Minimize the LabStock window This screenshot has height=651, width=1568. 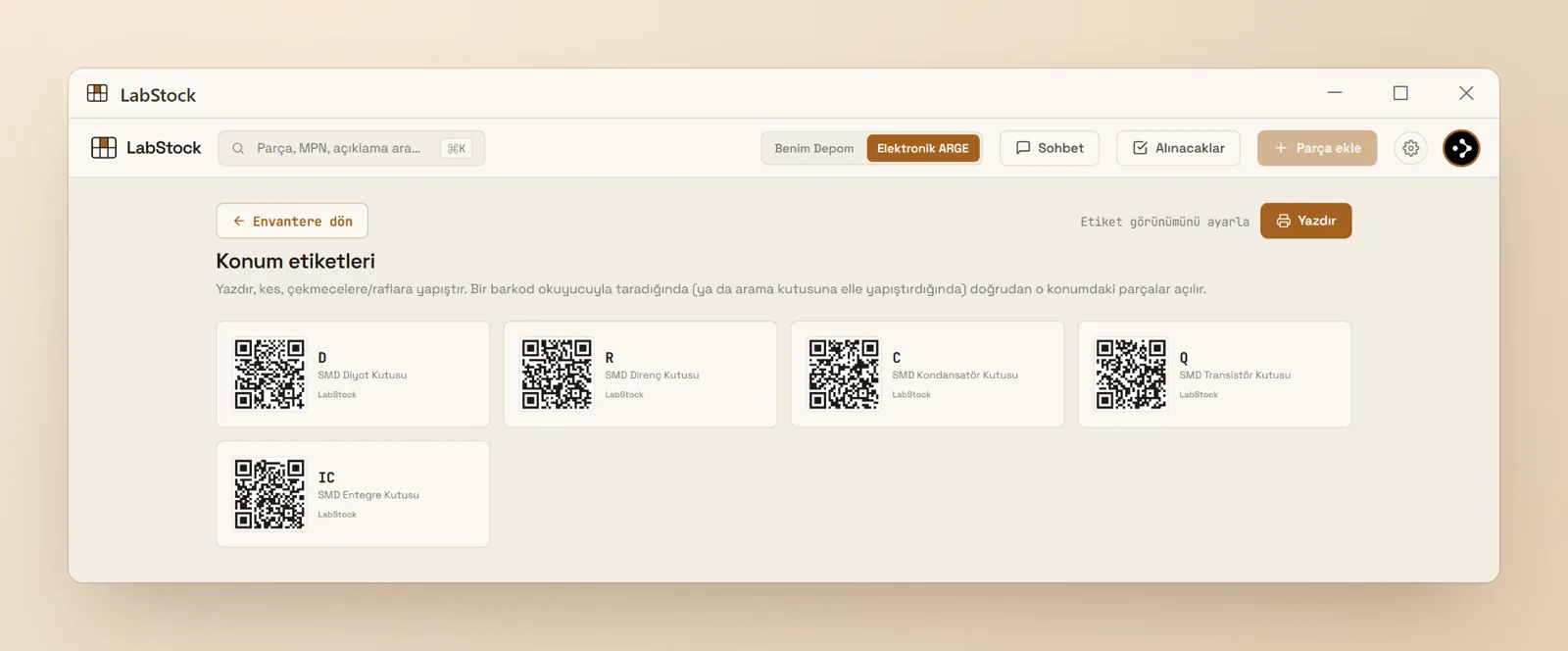coord(1335,93)
